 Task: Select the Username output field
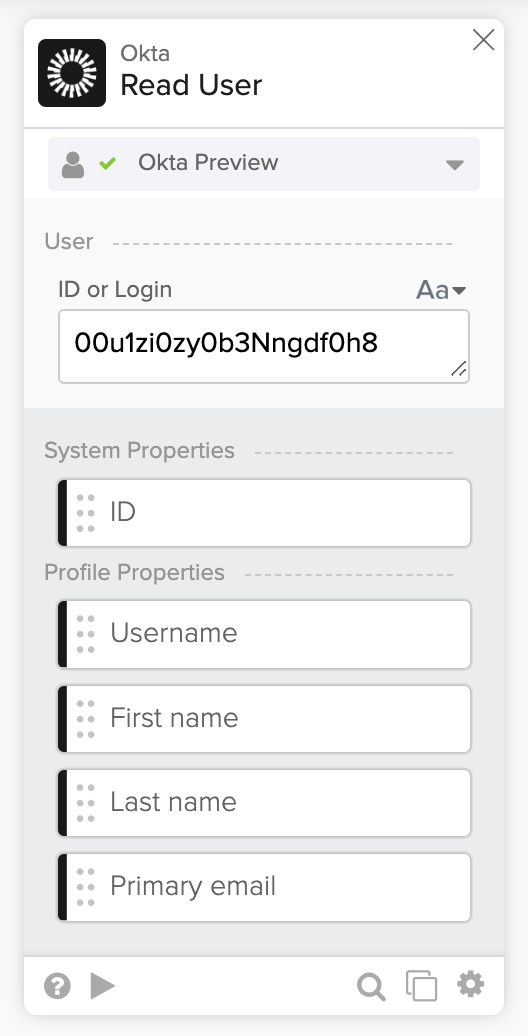(x=264, y=634)
